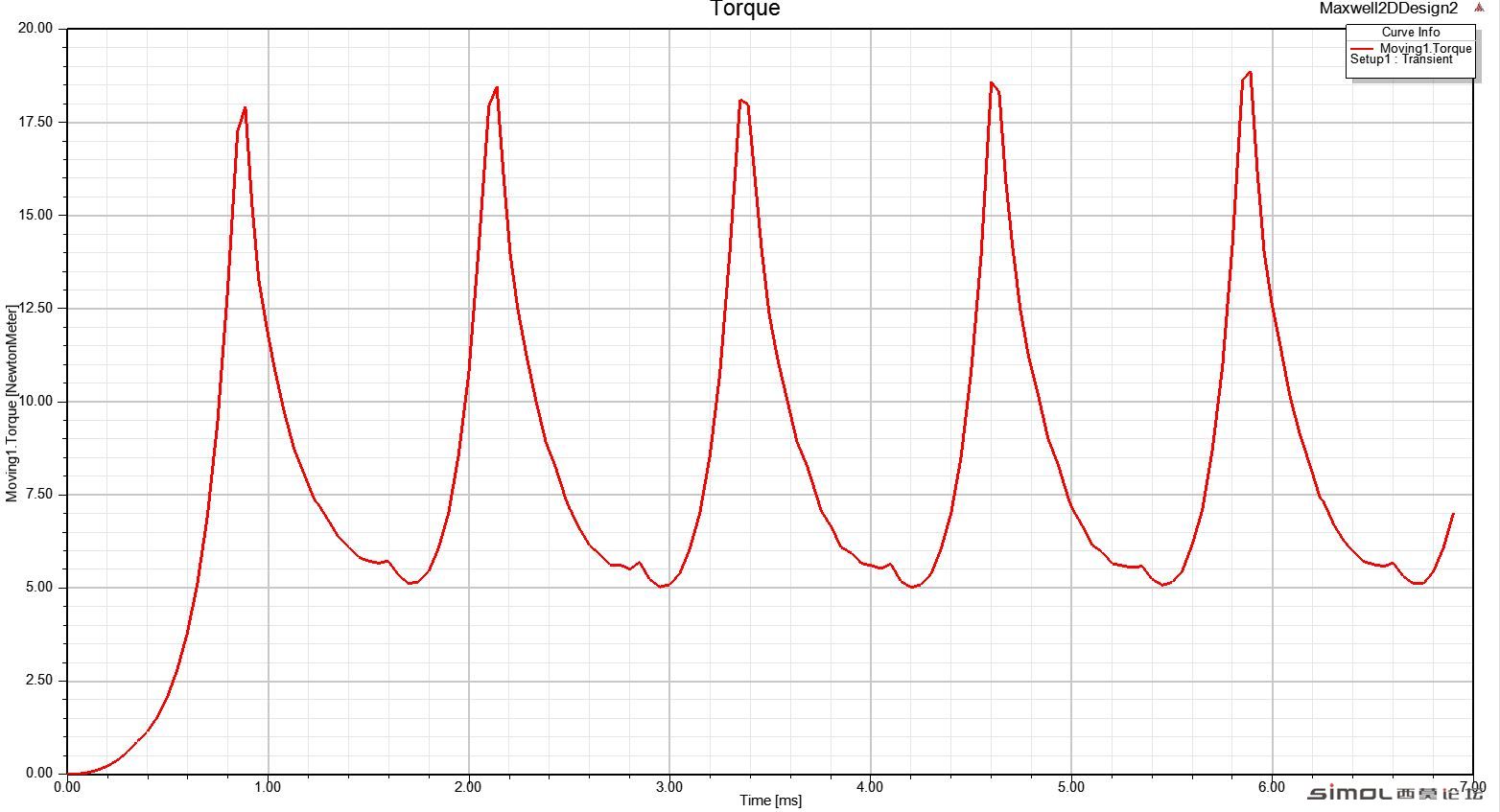Click the 5.00 y-axis tick value
The image size is (1500, 812).
point(38,587)
